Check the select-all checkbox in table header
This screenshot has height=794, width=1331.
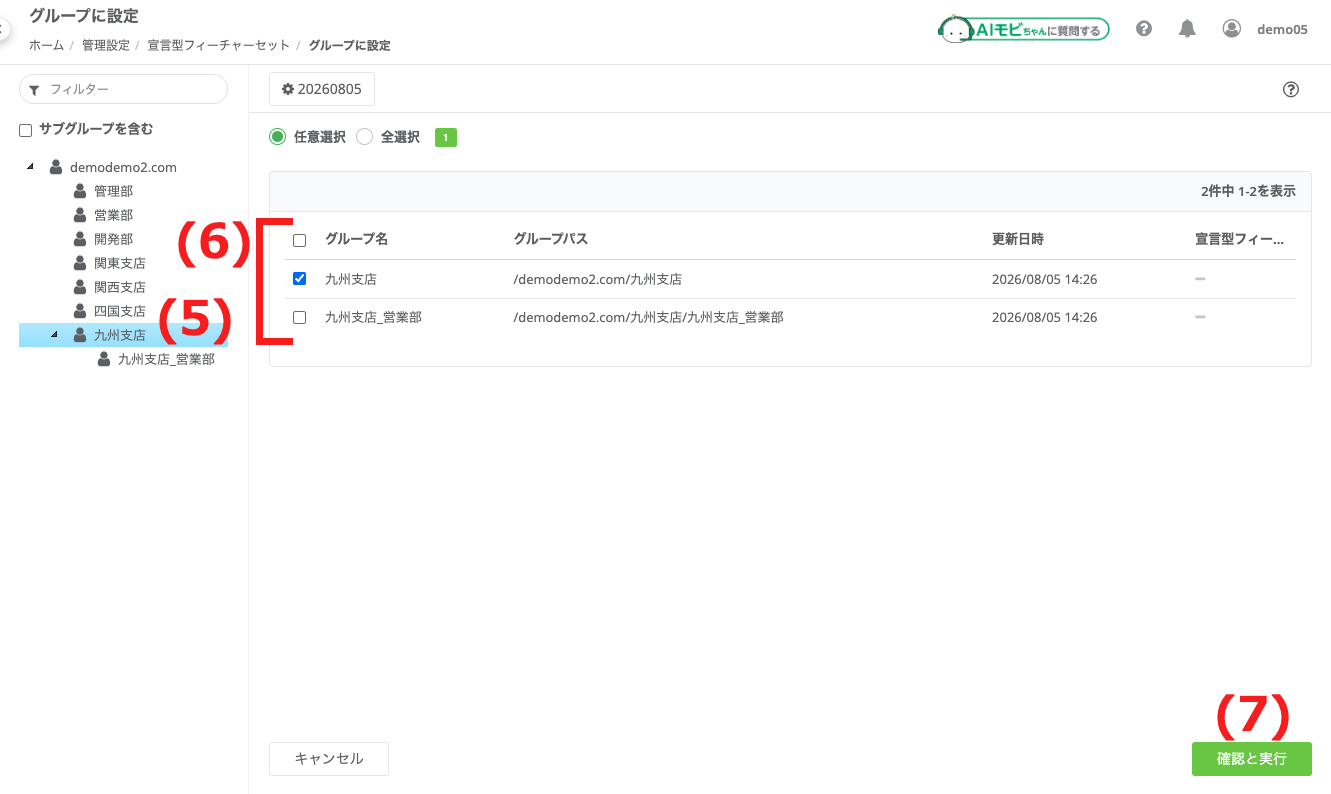point(299,240)
